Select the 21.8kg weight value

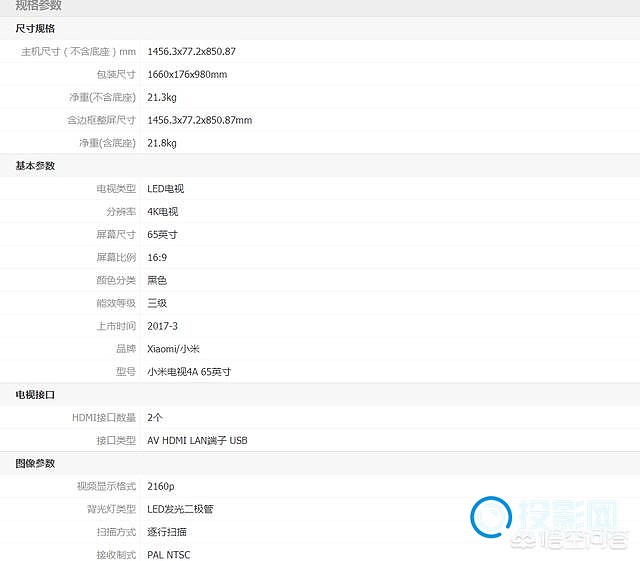pos(162,143)
